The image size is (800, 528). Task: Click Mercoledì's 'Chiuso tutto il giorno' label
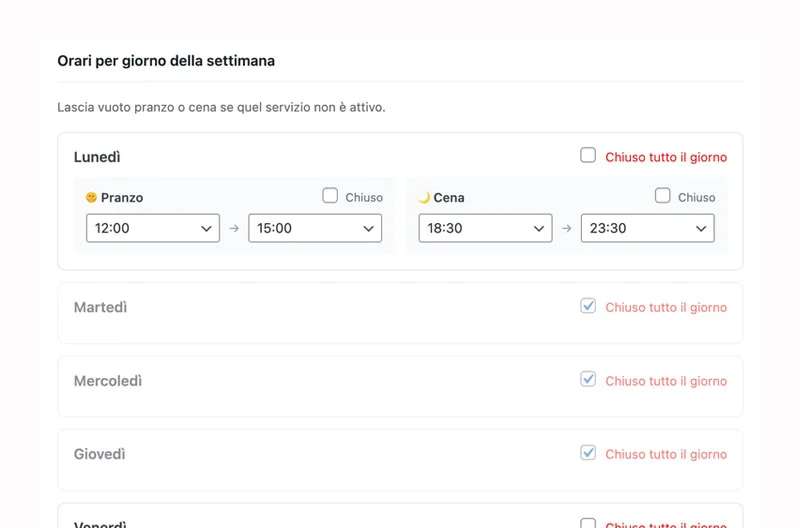pos(666,381)
